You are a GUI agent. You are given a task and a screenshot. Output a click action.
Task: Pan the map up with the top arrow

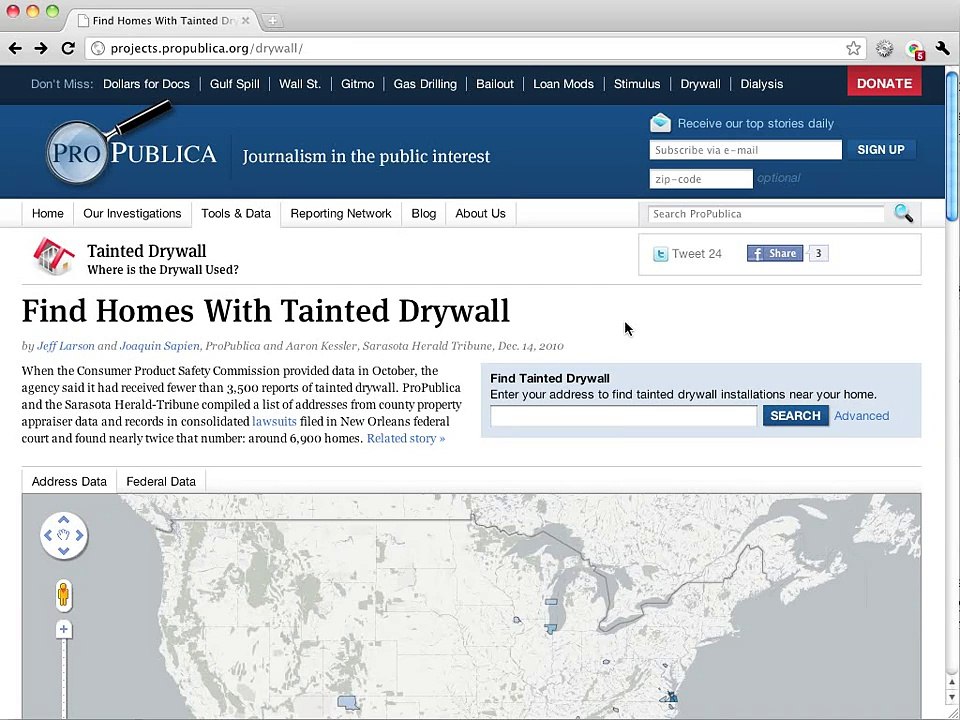click(x=64, y=520)
